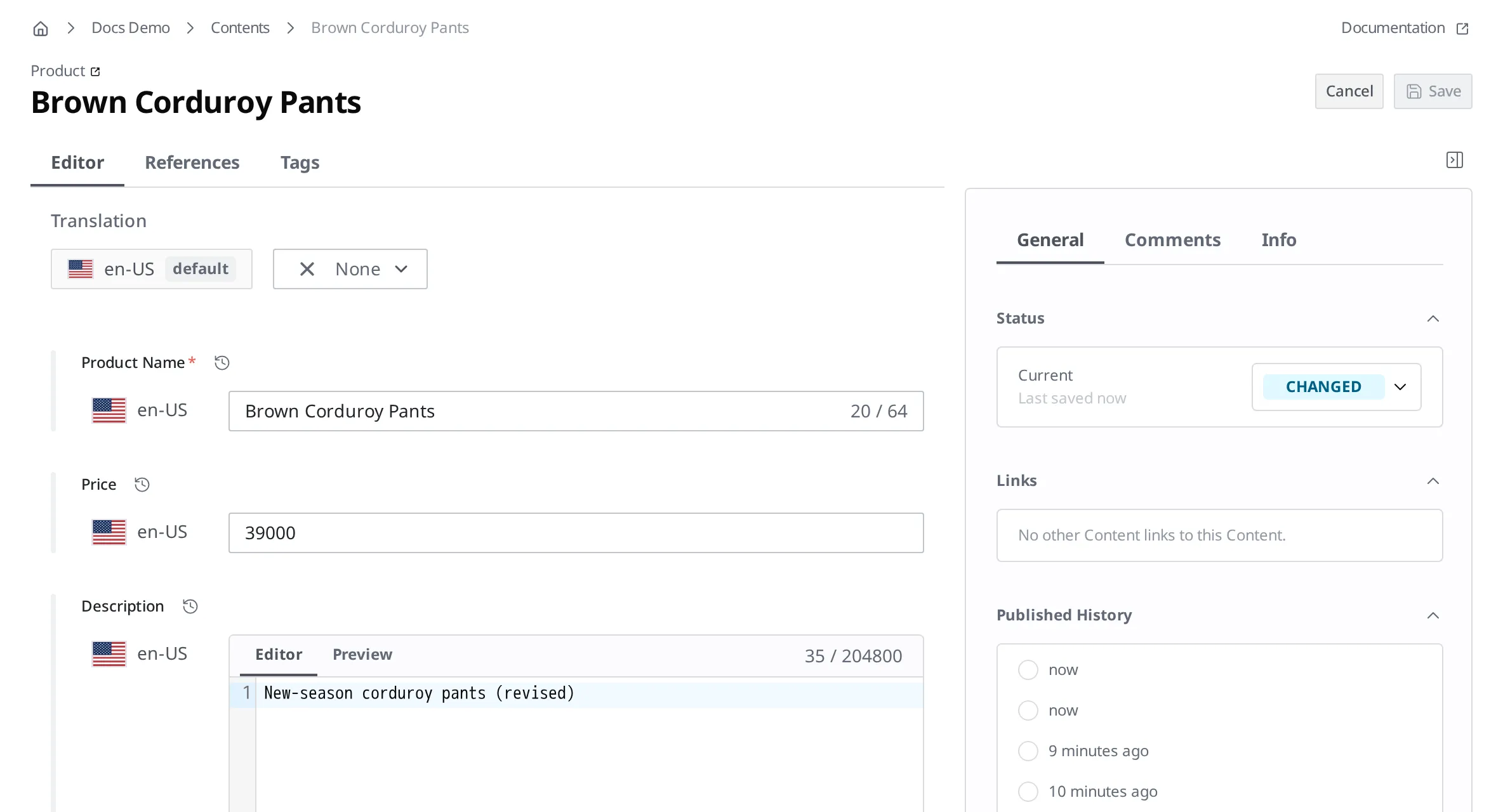Clear the None translation language selection
Image resolution: width=1503 pixels, height=812 pixels.
click(307, 269)
